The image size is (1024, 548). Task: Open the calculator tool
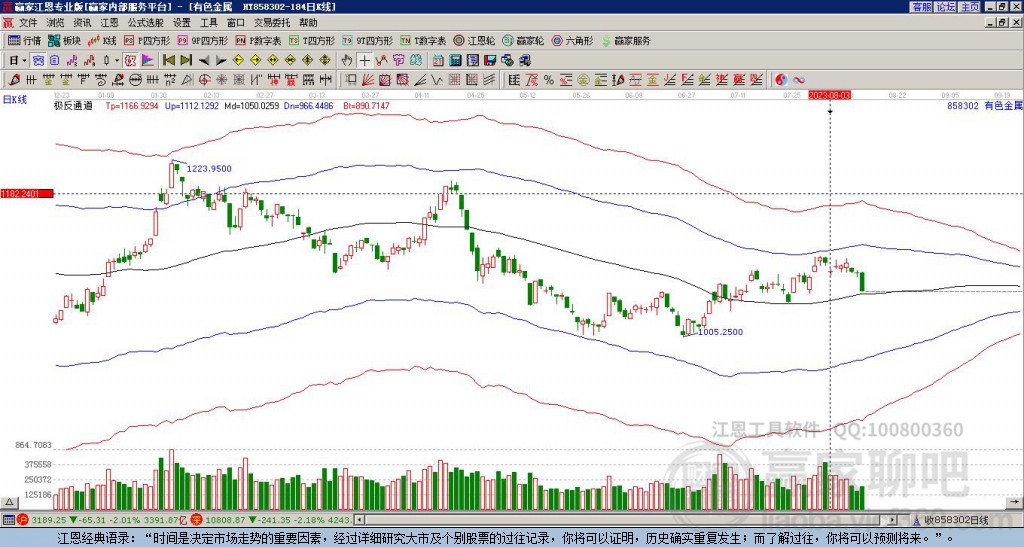(455, 61)
